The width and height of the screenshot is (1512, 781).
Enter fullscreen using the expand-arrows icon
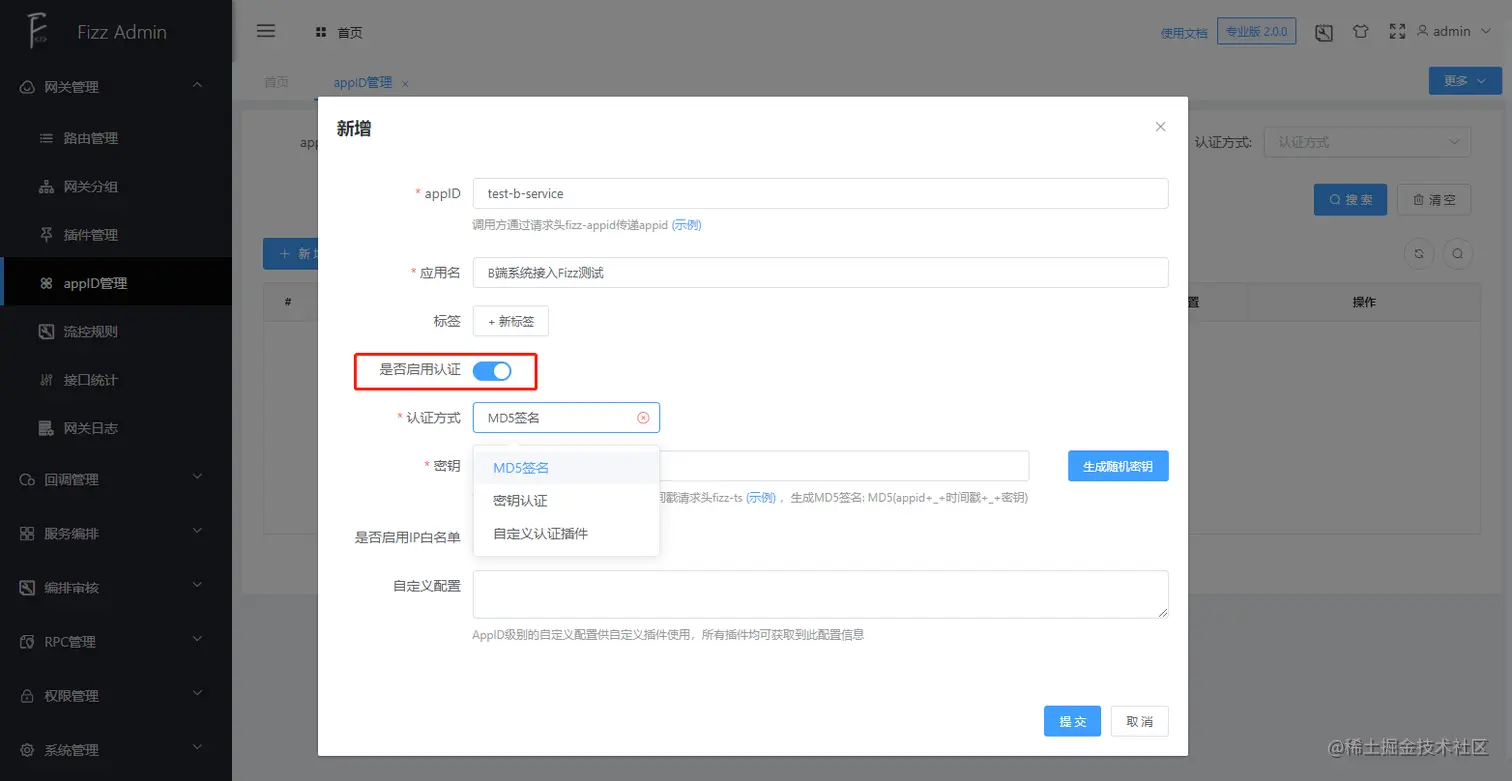1397,31
